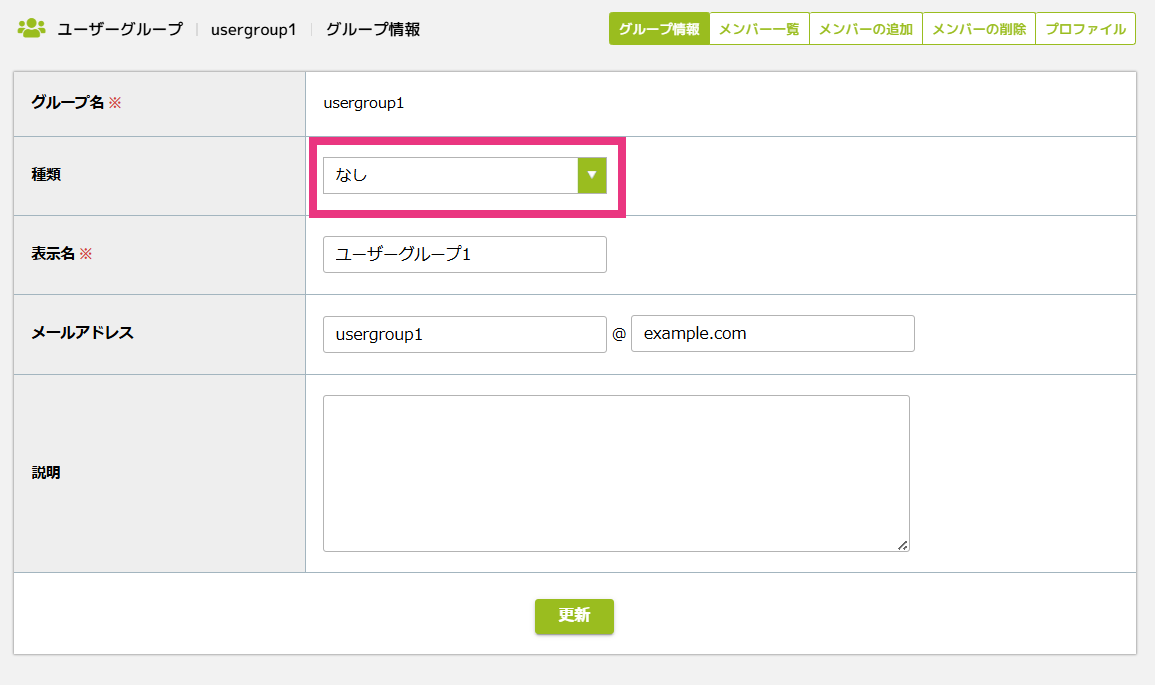Open the グループ情報 tab
The image size is (1155, 685).
659,29
